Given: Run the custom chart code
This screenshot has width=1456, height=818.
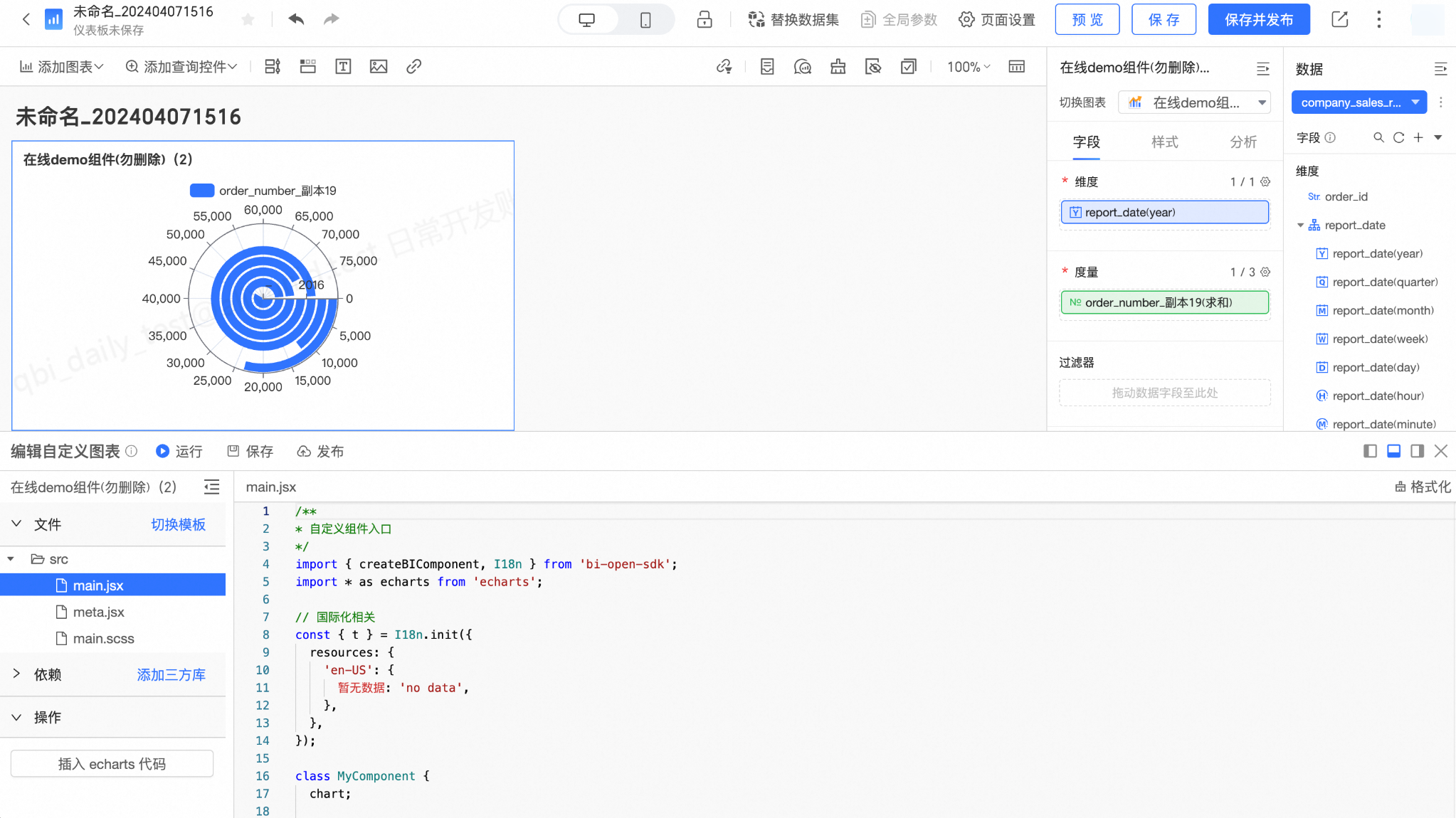Looking at the screenshot, I should click(x=179, y=451).
